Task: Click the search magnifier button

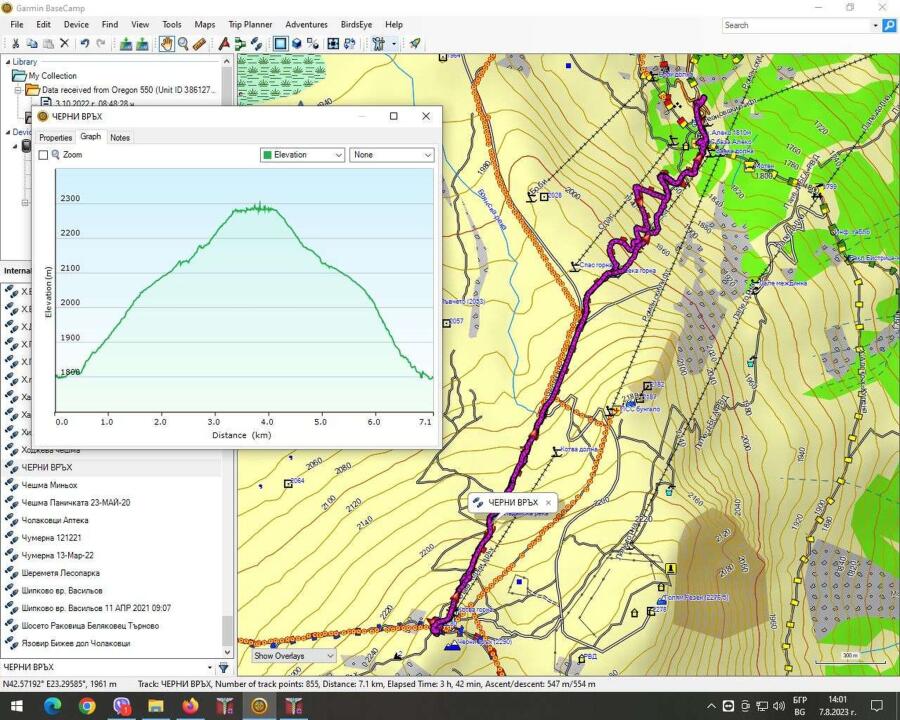Action: pos(889,25)
